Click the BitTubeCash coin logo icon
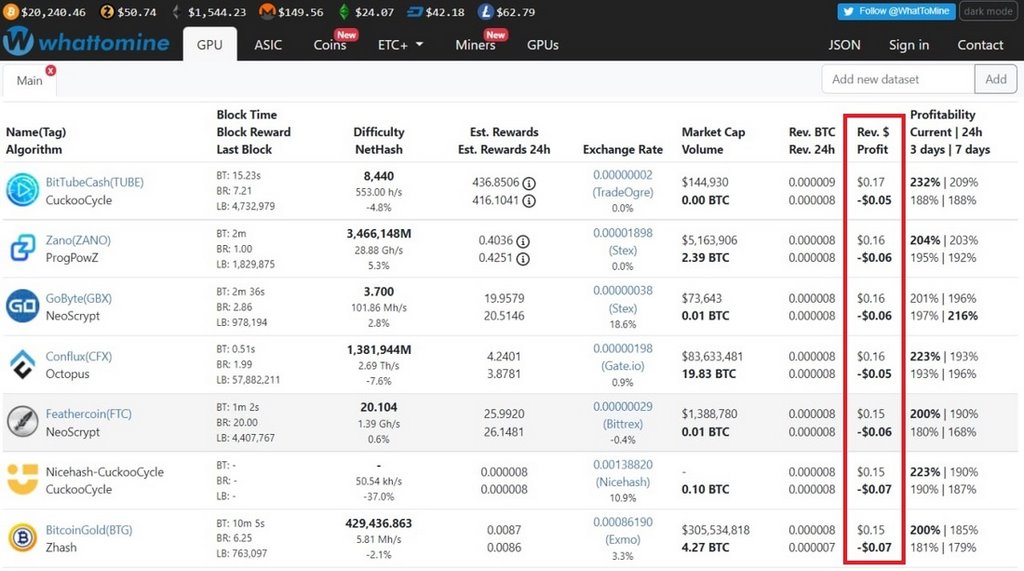Screen dimensions: 1024x571 [x=22, y=191]
